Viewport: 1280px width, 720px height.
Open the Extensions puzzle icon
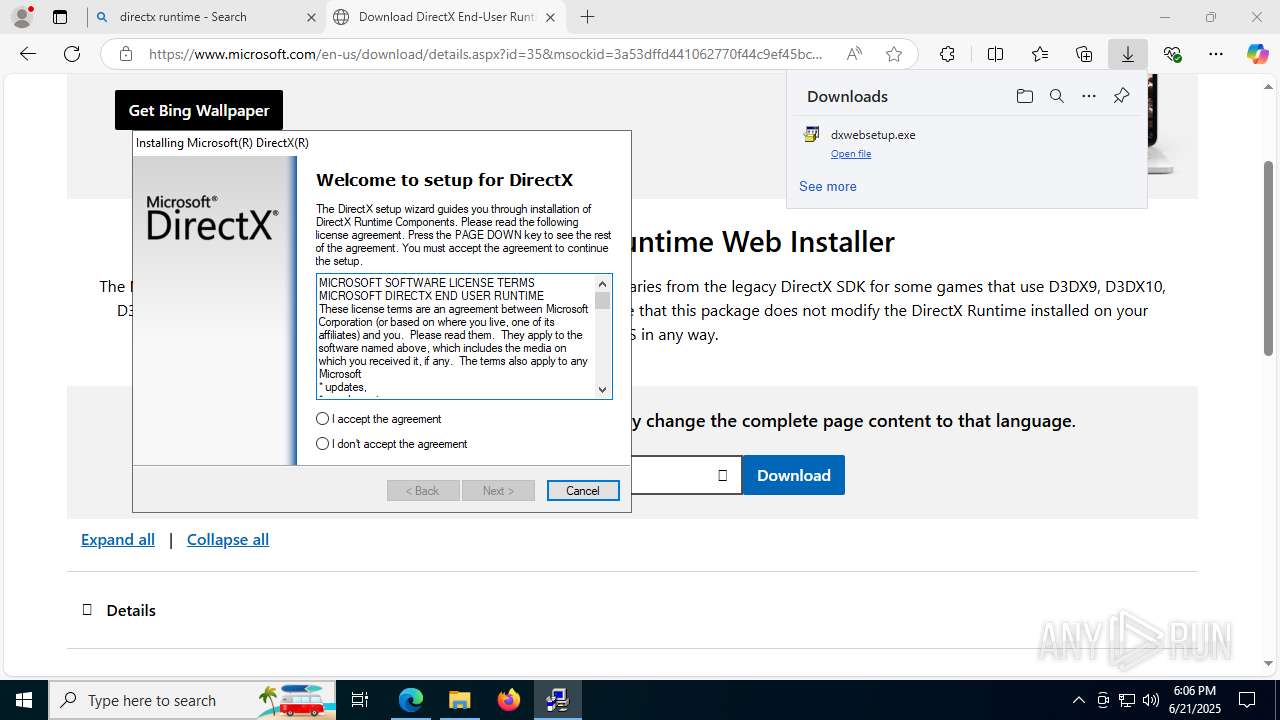(947, 54)
